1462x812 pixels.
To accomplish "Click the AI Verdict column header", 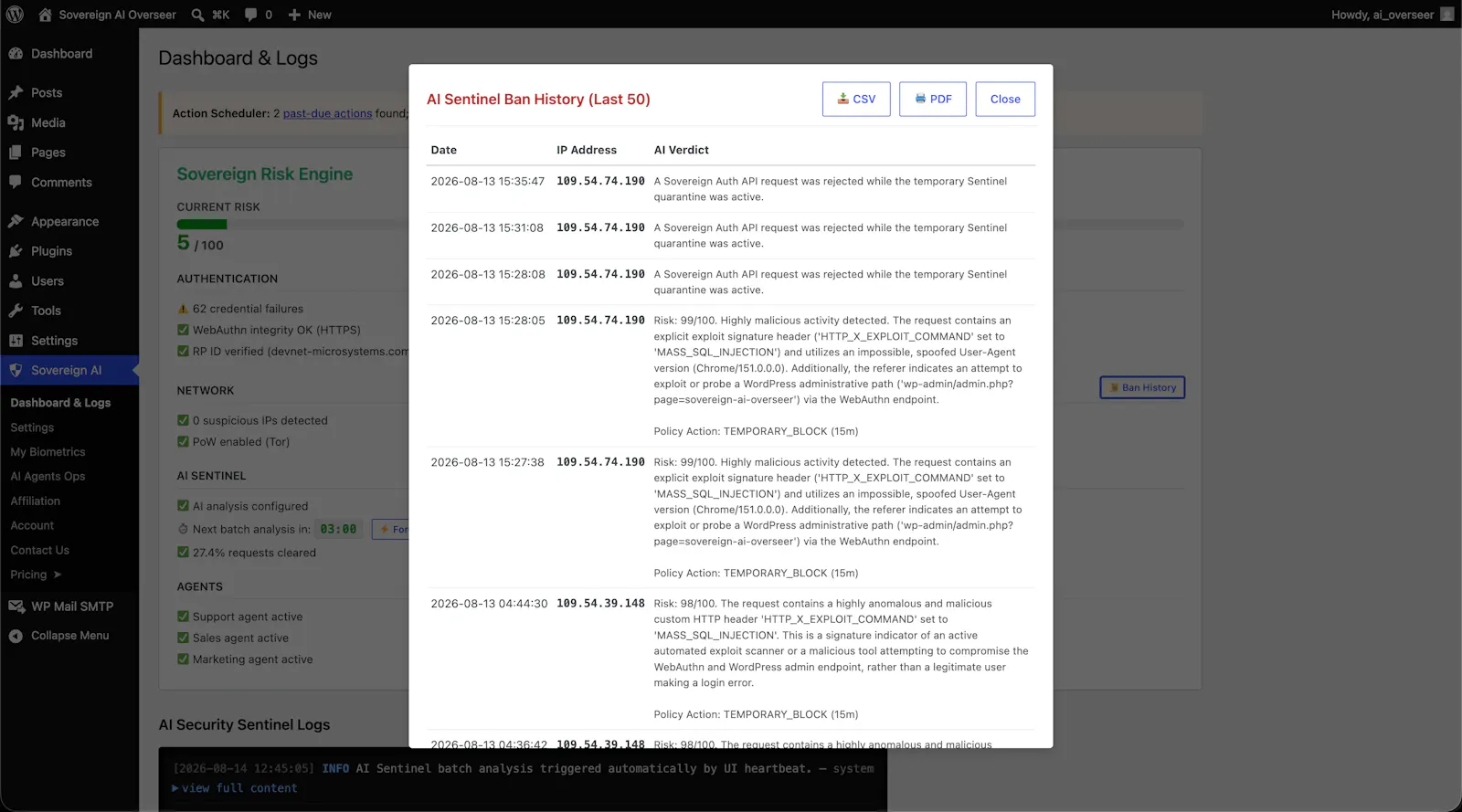I will tap(682, 150).
